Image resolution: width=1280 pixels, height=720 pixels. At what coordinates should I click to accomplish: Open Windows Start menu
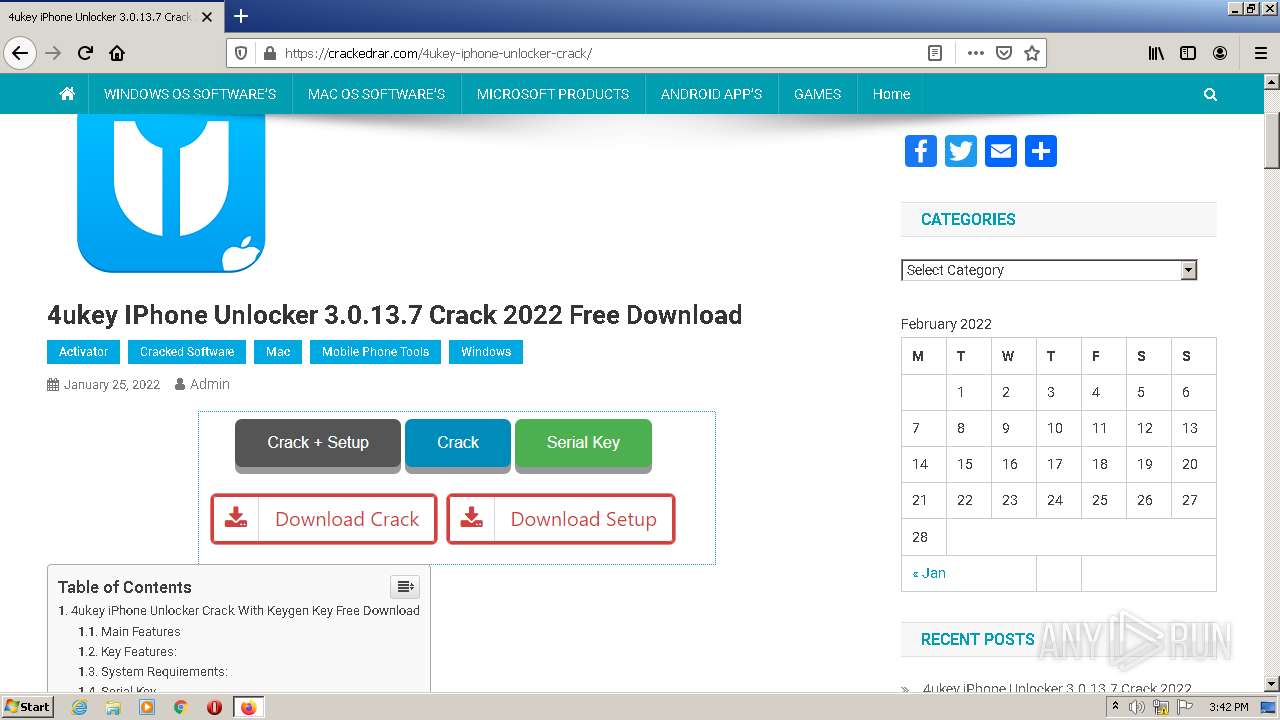point(28,707)
